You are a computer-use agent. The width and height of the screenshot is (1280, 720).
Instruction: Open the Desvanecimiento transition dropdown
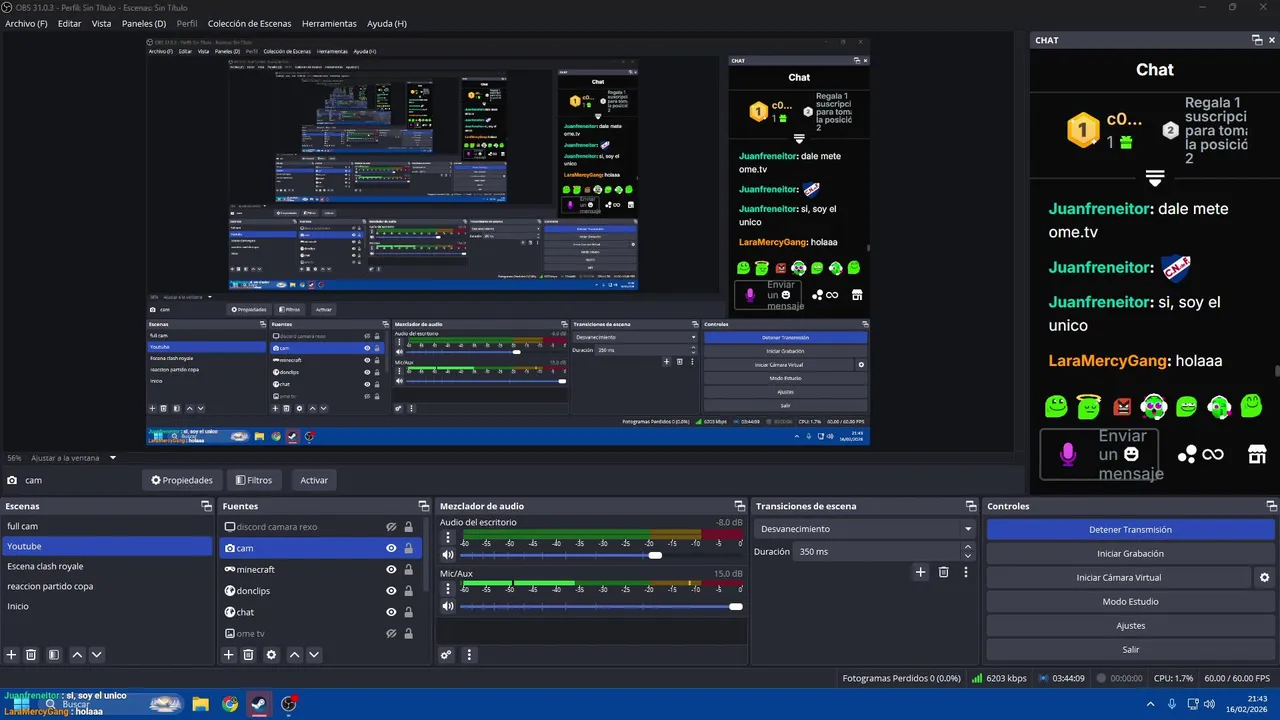(x=866, y=529)
